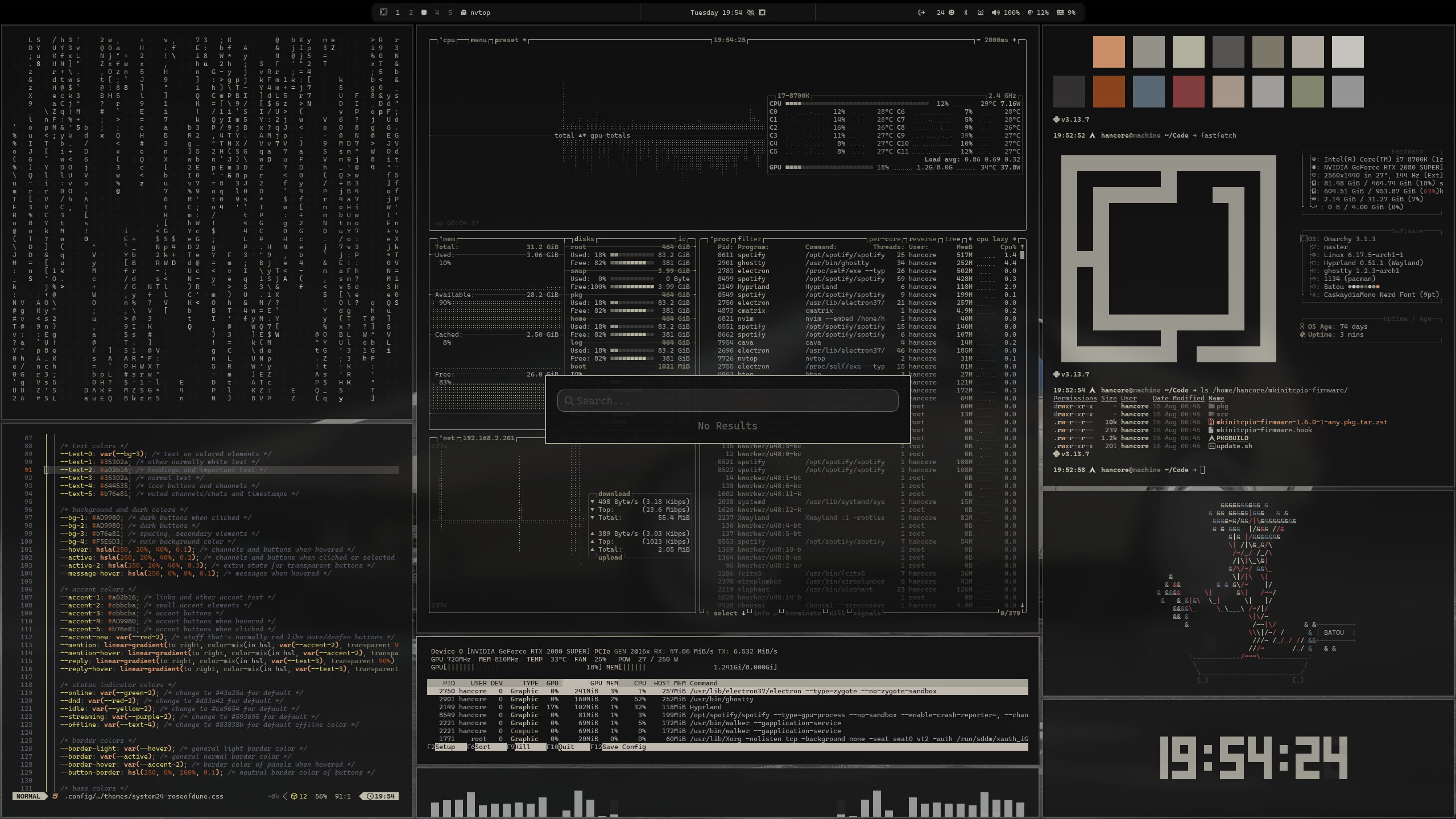The image size is (1456, 819).
Task: Toggle per-core mode in btop proc panel
Action: (x=885, y=239)
